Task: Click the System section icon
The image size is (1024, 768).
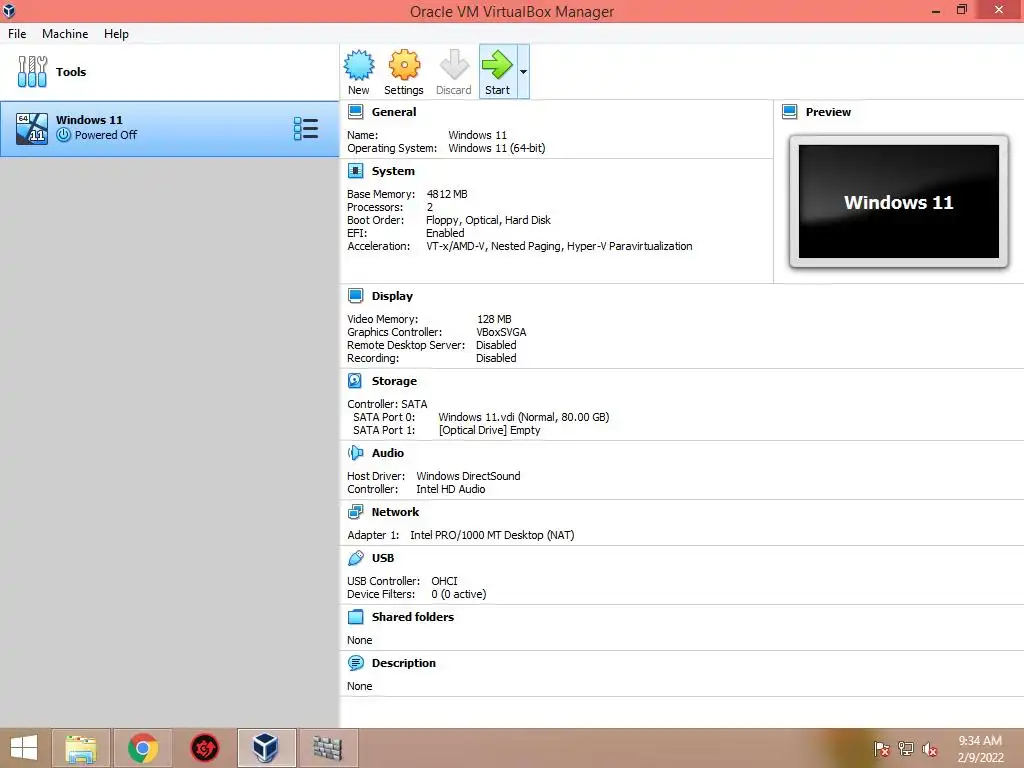Action: [356, 171]
